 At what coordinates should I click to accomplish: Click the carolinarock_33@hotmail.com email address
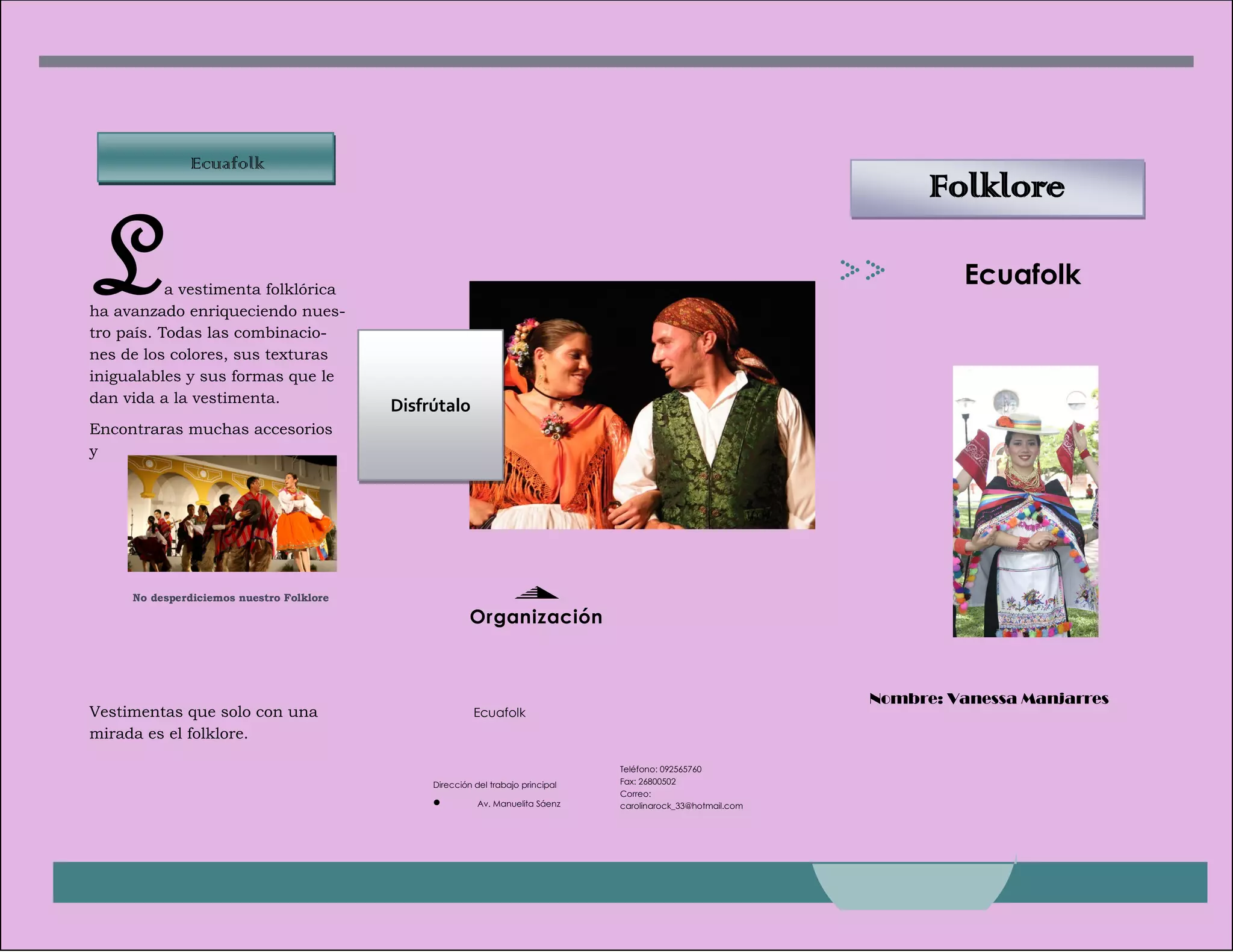[x=681, y=806]
